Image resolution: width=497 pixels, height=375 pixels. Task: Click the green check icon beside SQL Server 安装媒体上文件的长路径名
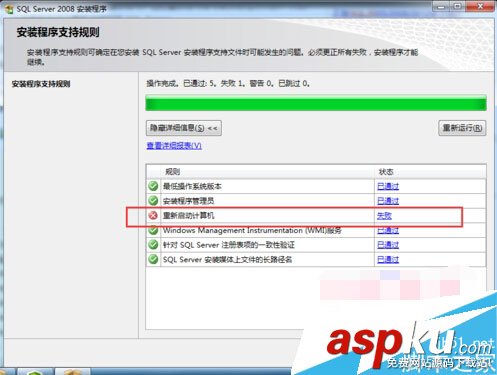click(x=153, y=259)
